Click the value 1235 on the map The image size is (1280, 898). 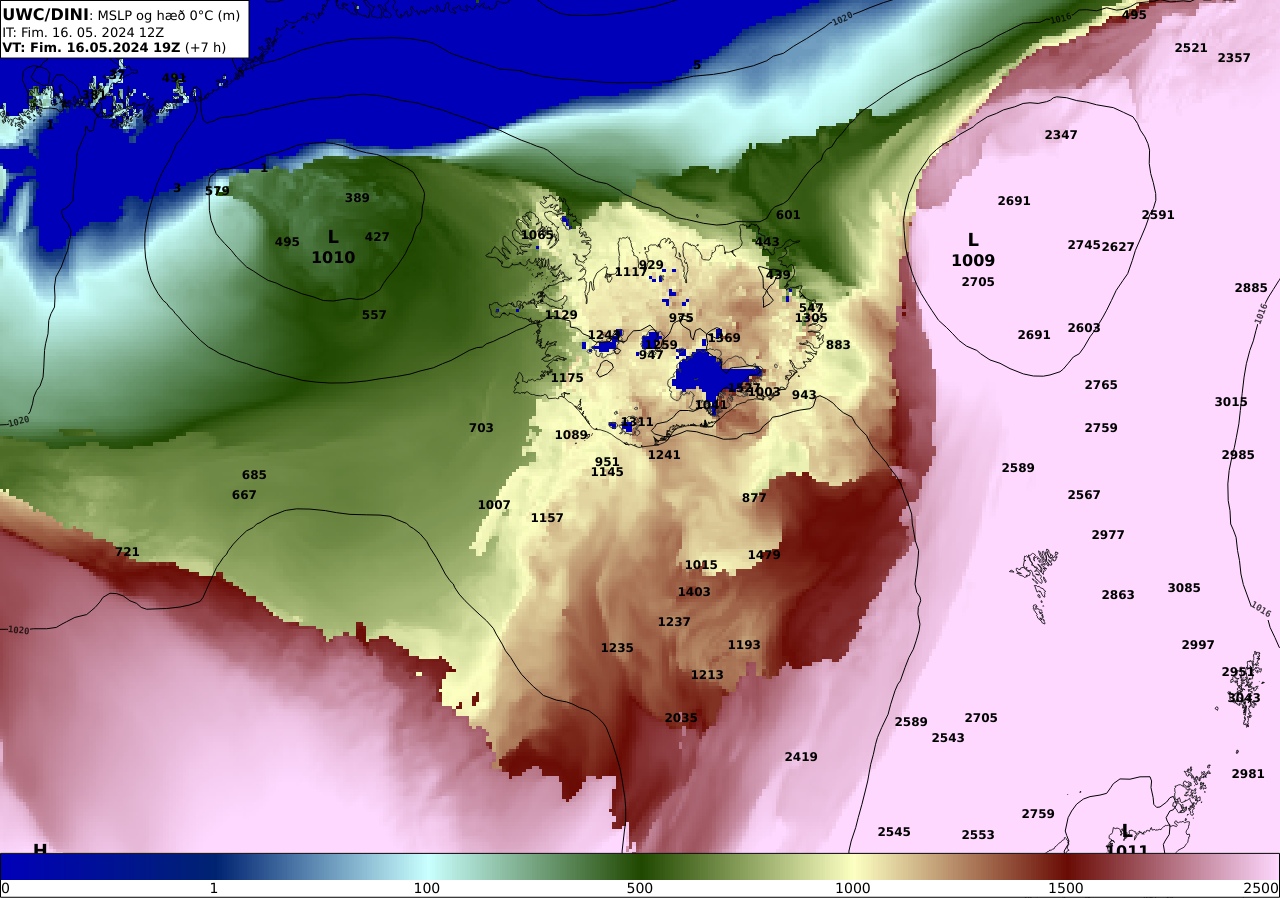(x=617, y=648)
